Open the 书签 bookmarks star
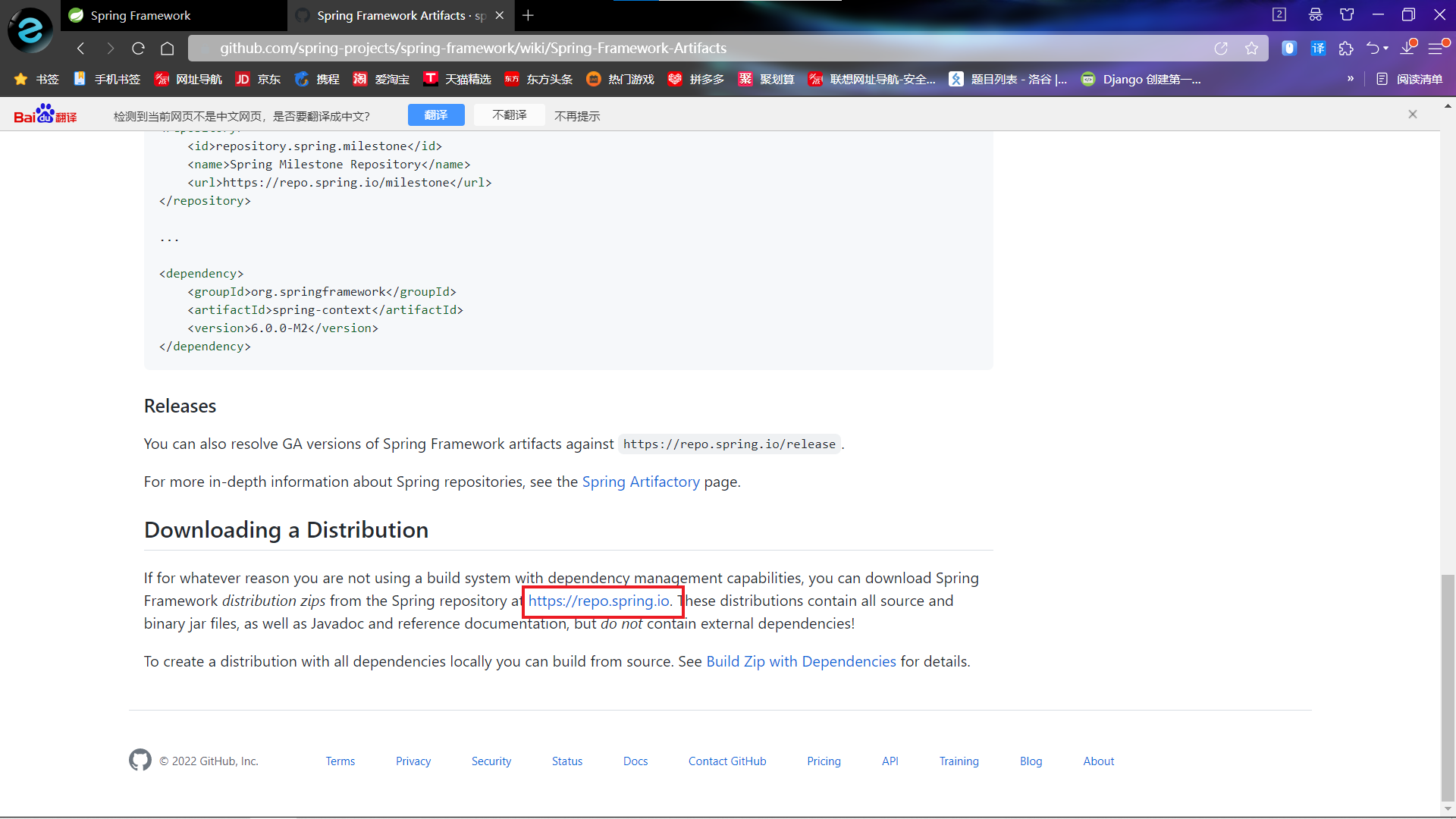The image size is (1456, 819). (x=36, y=79)
